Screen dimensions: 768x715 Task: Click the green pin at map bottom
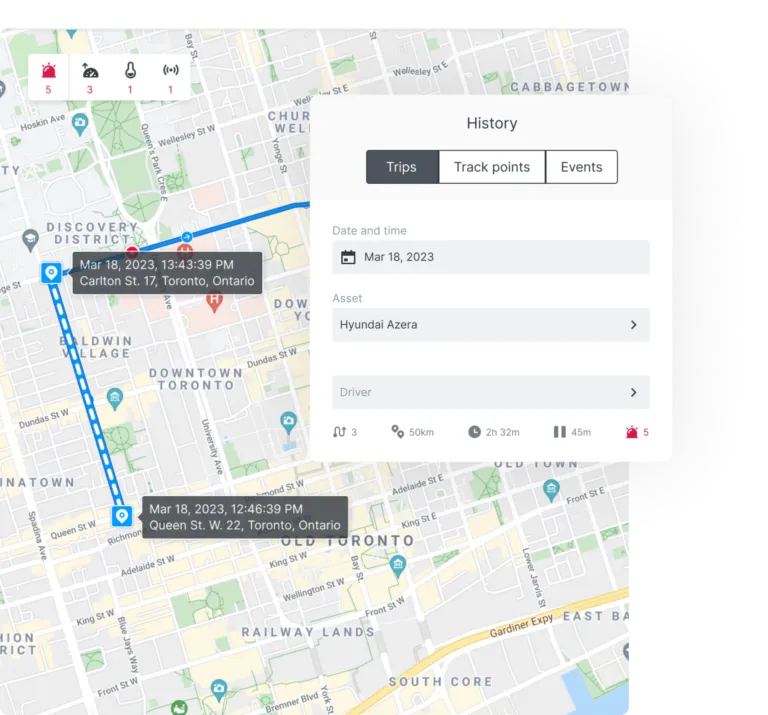click(179, 708)
